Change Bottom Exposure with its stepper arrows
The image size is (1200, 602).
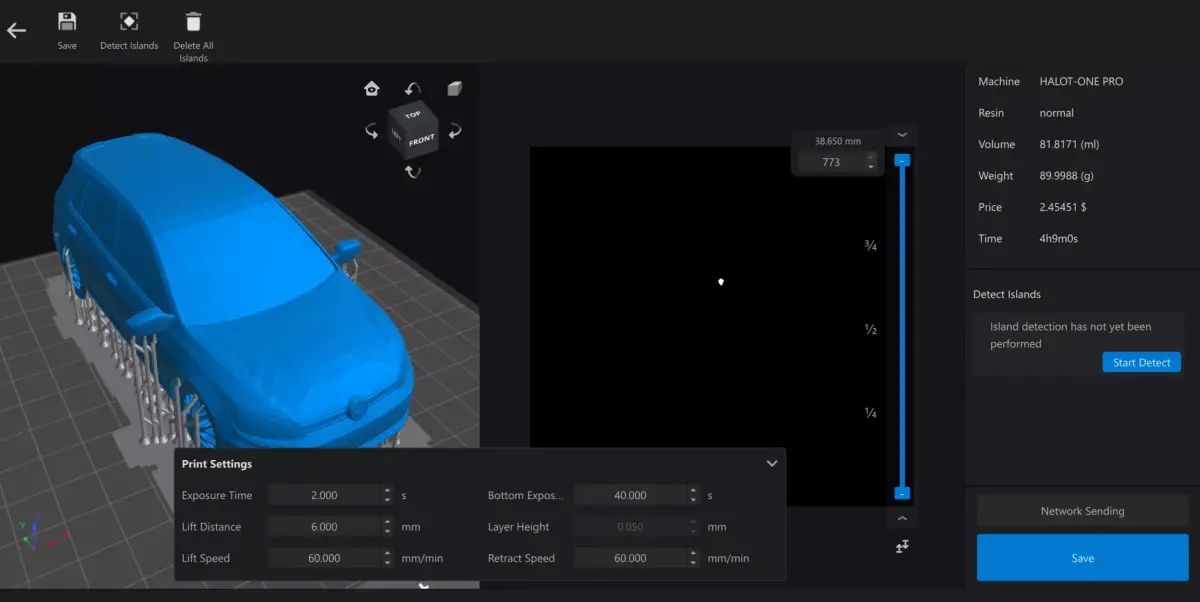pos(693,495)
